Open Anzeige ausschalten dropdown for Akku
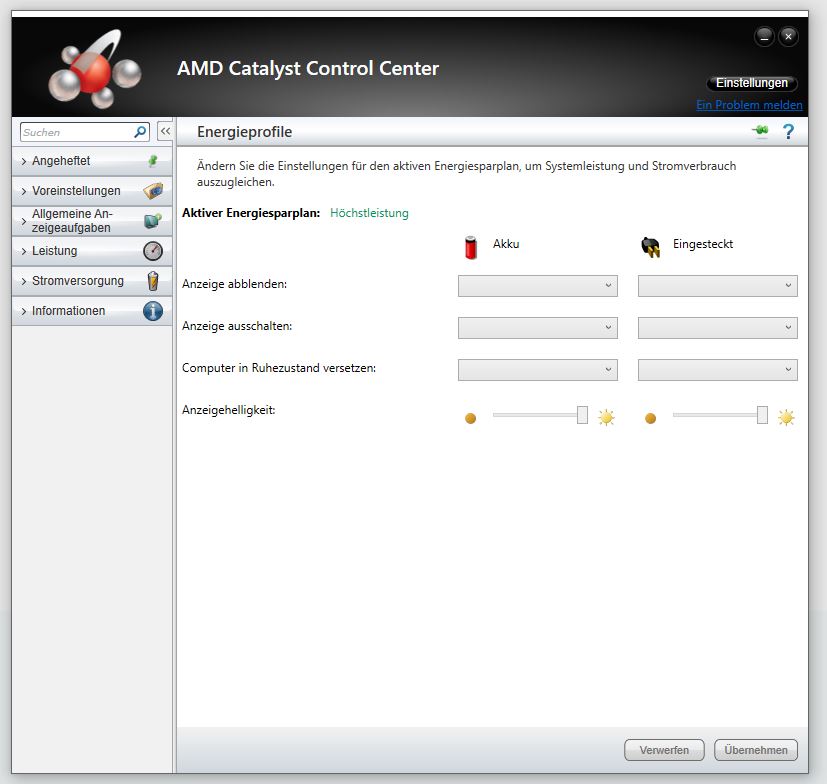This screenshot has width=827, height=784. click(x=537, y=328)
